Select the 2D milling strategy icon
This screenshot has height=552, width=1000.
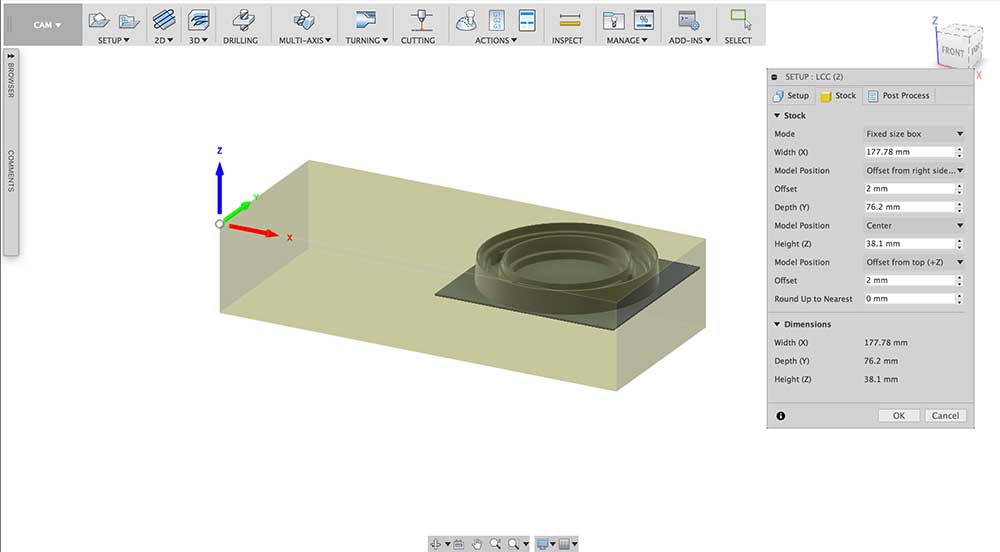[164, 20]
